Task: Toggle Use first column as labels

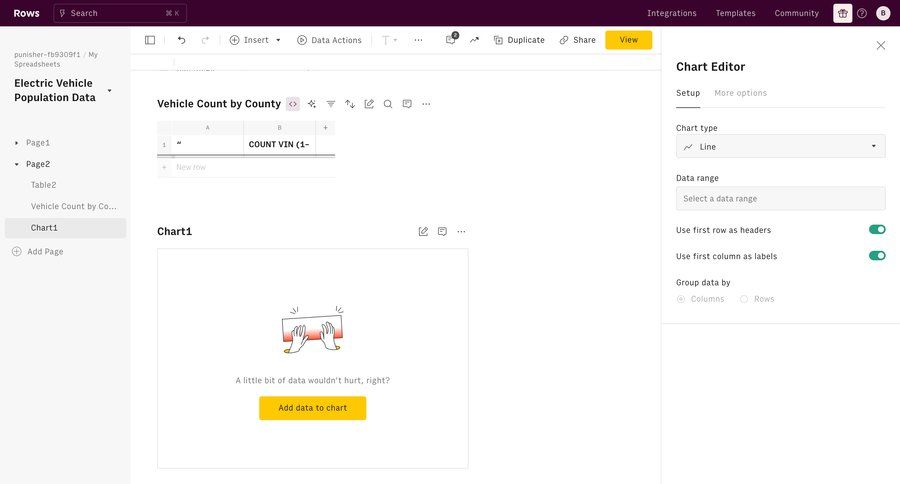Action: [877, 255]
